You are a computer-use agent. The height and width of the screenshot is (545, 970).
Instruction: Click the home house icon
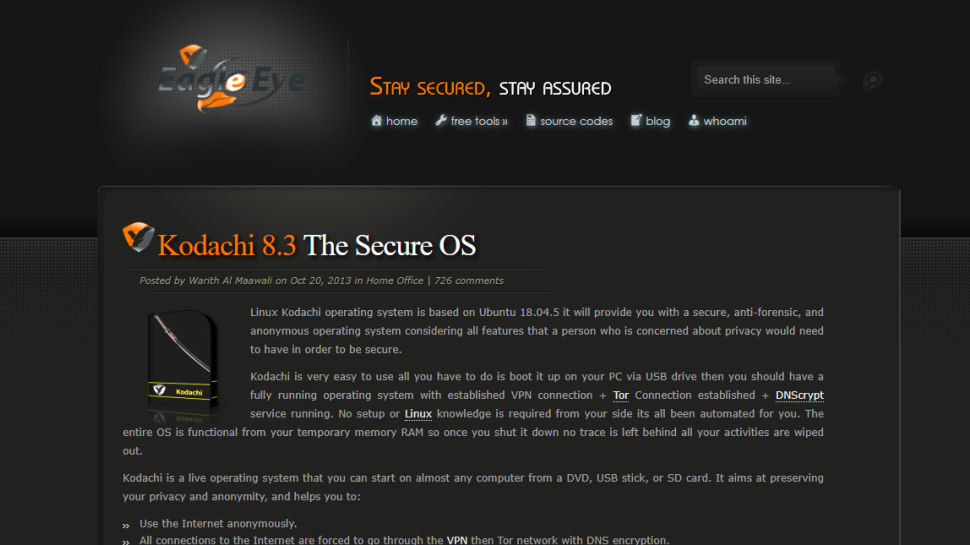(x=376, y=121)
